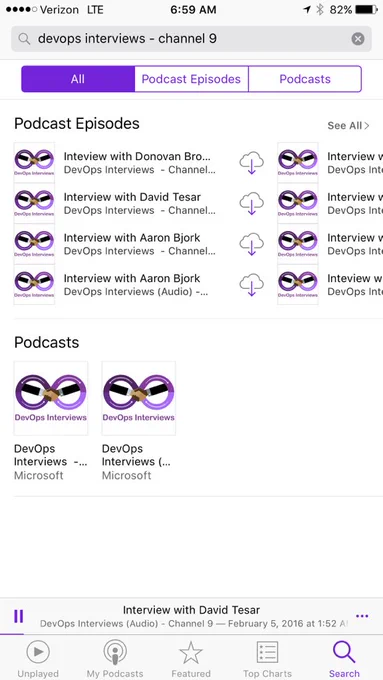
Task: Tap the battery indicator in status bar
Action: pos(366,10)
